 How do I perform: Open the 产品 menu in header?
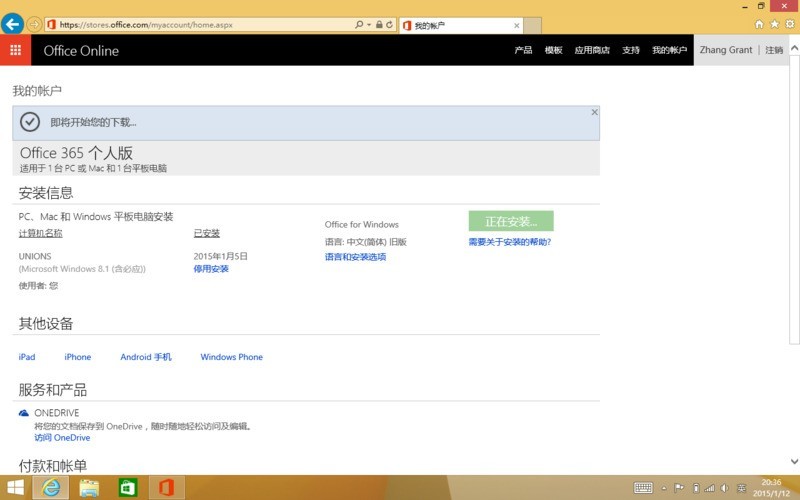[x=523, y=50]
